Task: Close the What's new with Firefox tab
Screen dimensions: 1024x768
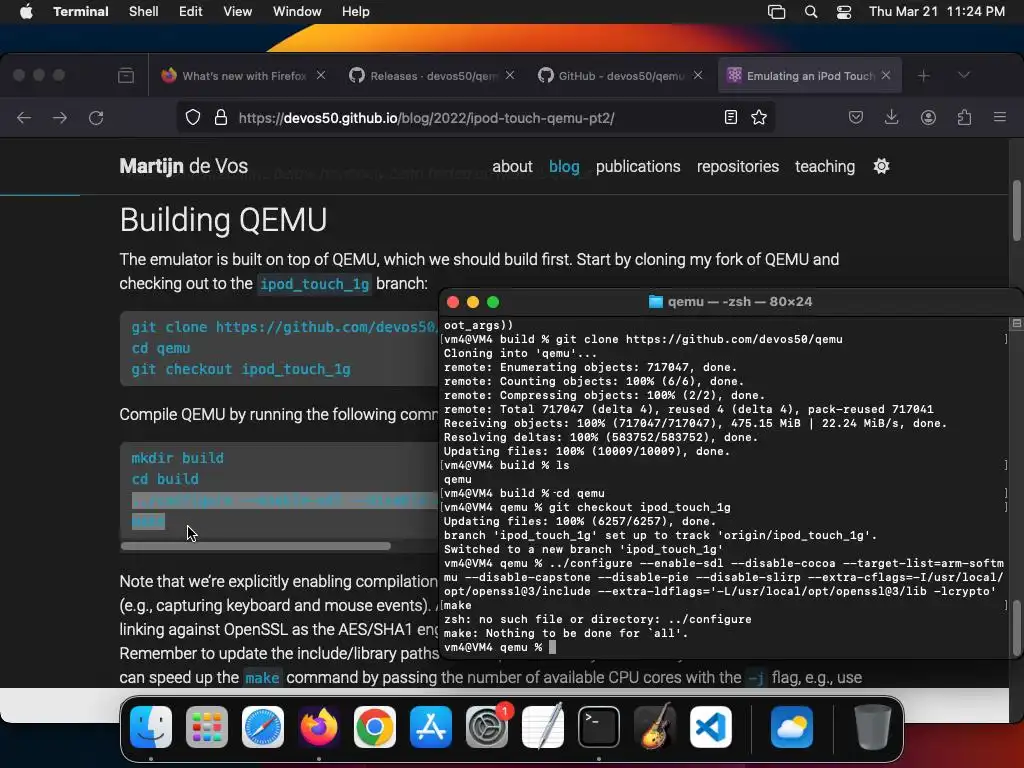Action: 321,76
